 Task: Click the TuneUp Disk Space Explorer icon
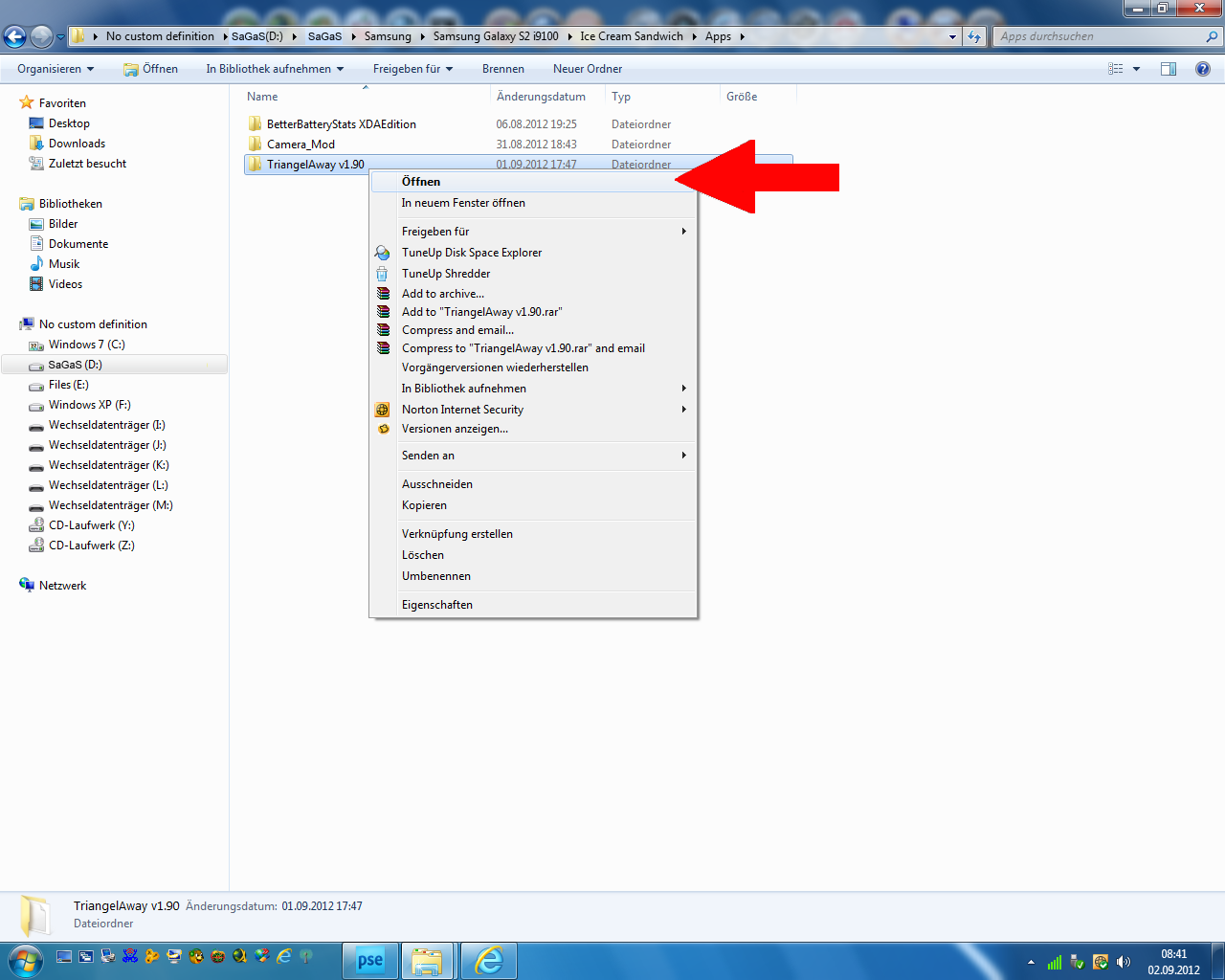(383, 253)
